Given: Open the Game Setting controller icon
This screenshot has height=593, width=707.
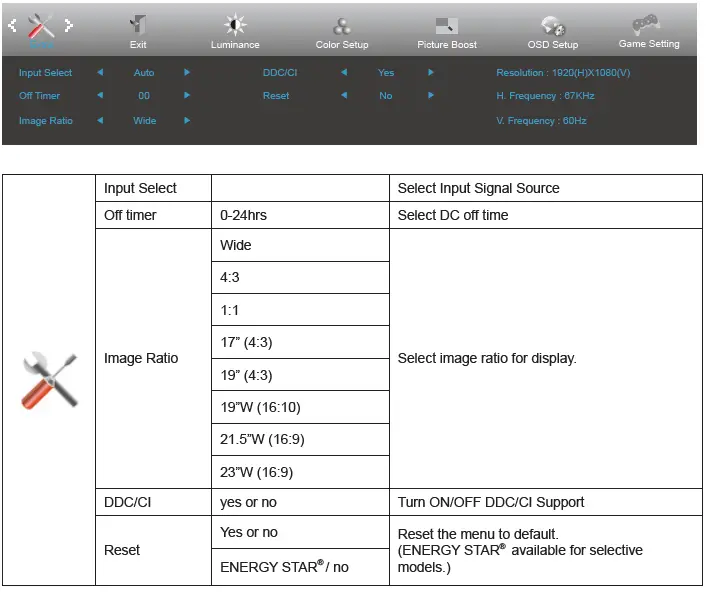Looking at the screenshot, I should 646,24.
